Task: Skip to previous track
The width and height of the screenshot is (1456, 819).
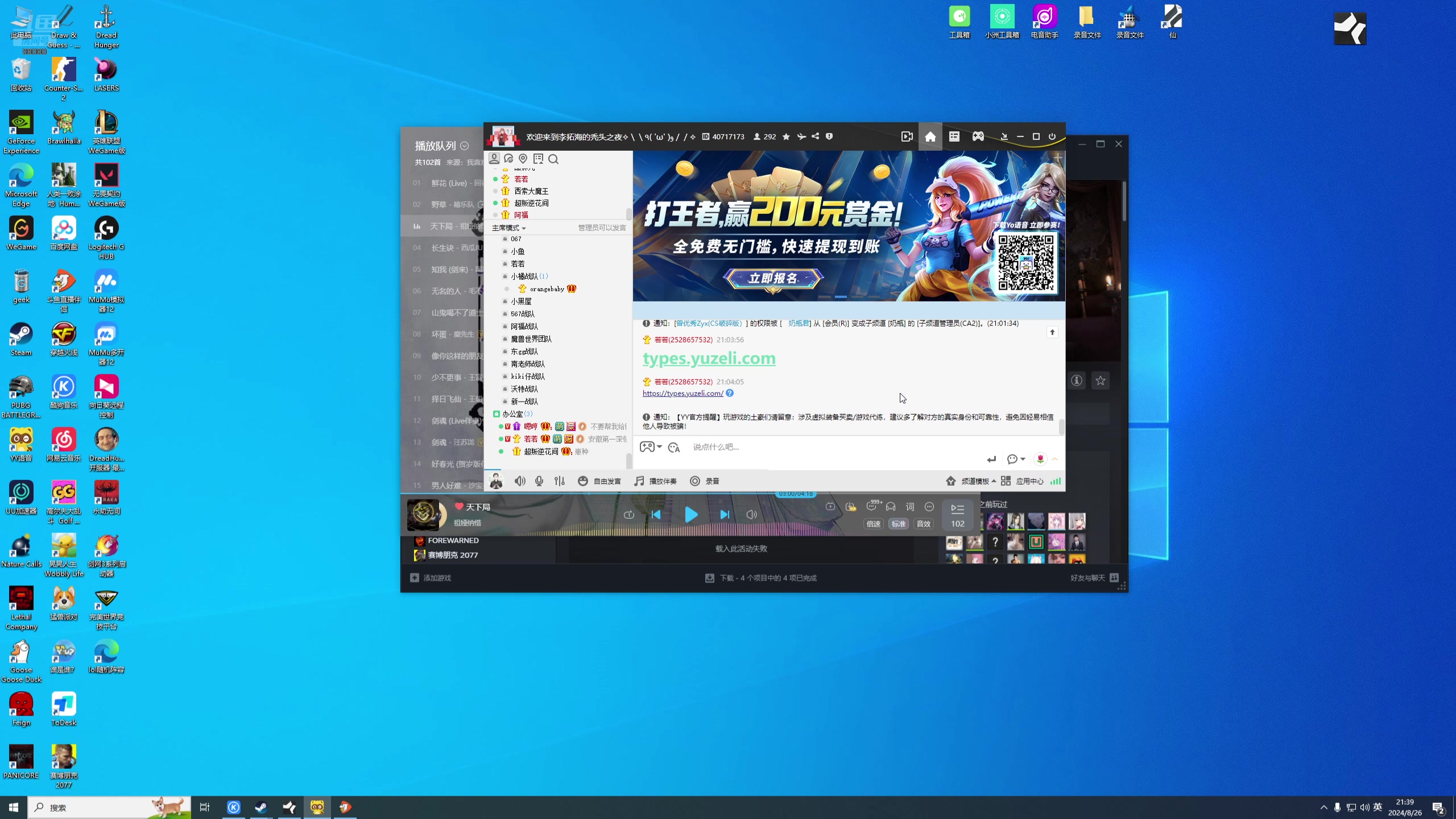Action: 656,515
